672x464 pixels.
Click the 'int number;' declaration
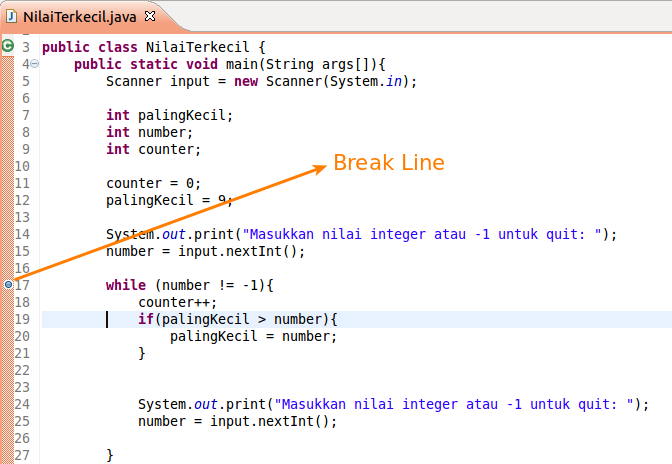[x=150, y=132]
